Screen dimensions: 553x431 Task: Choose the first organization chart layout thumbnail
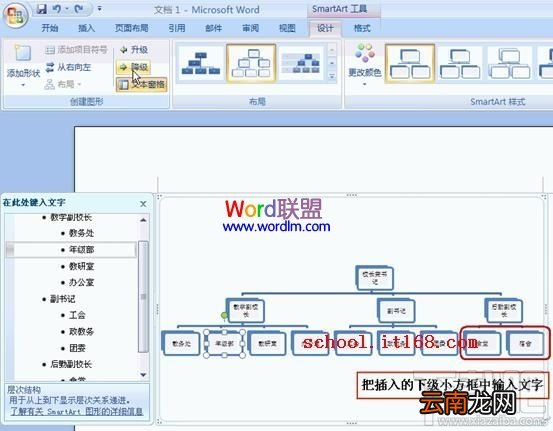[x=201, y=64]
